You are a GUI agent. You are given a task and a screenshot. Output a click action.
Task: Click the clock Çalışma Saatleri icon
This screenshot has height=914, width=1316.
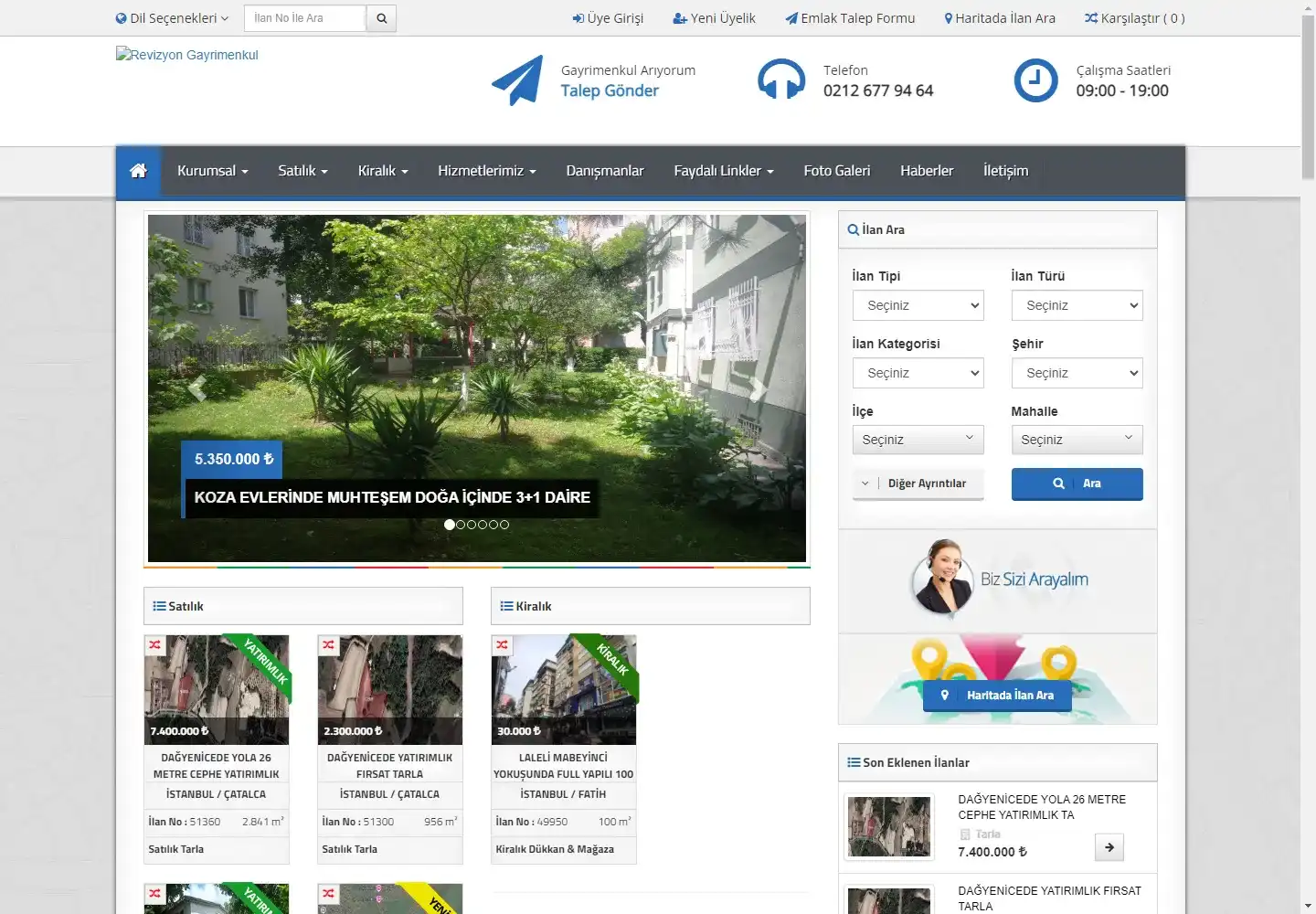coord(1035,80)
